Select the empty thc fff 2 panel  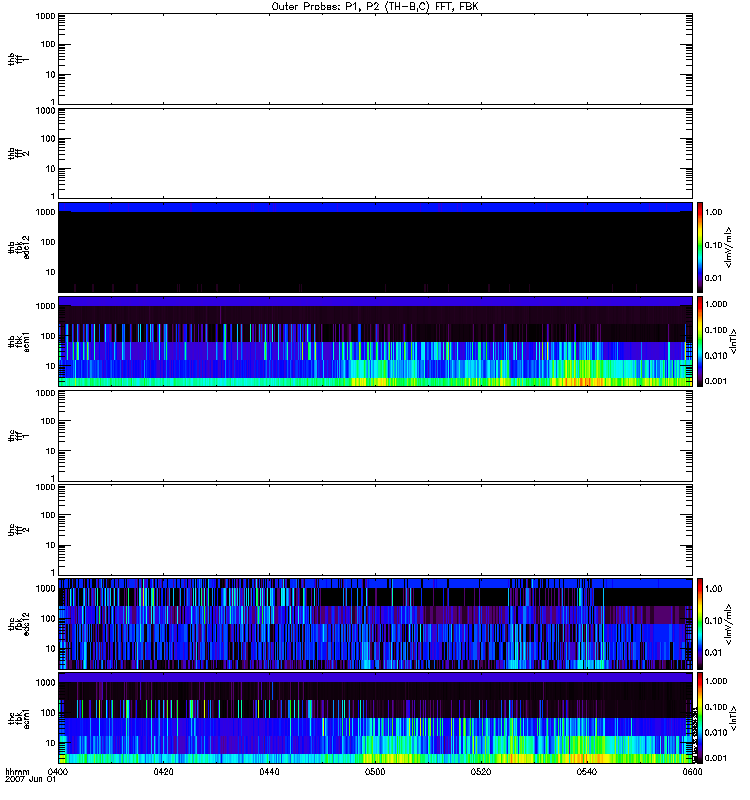(x=375, y=530)
